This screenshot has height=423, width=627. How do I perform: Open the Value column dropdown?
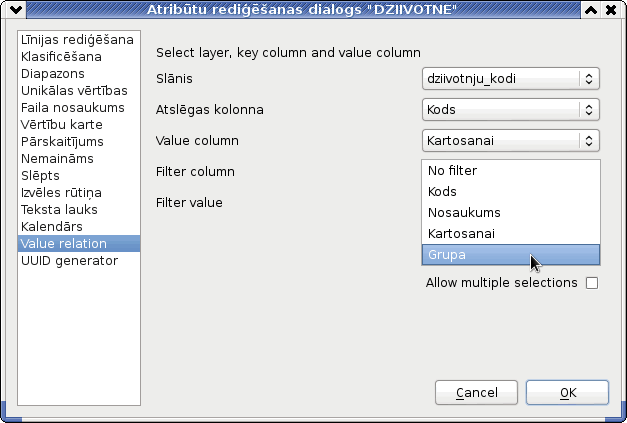click(511, 141)
